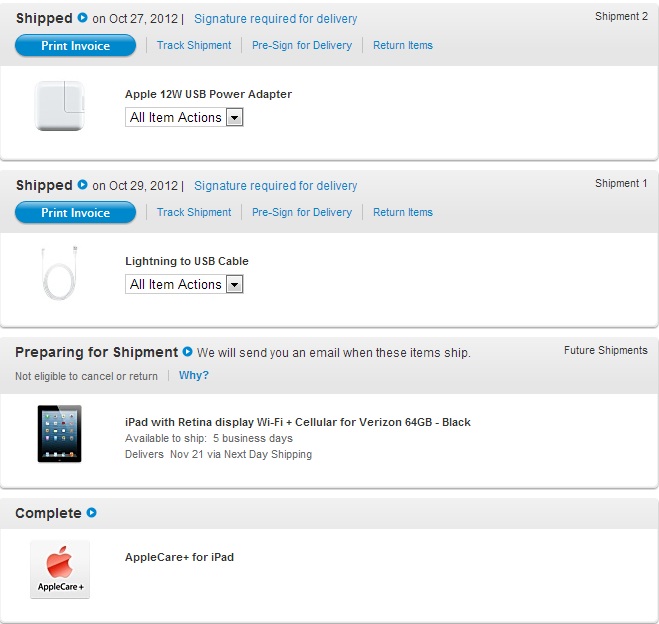Image resolution: width=659 pixels, height=624 pixels.
Task: Track Shipment for the Power Adapter order
Action: coord(194,45)
